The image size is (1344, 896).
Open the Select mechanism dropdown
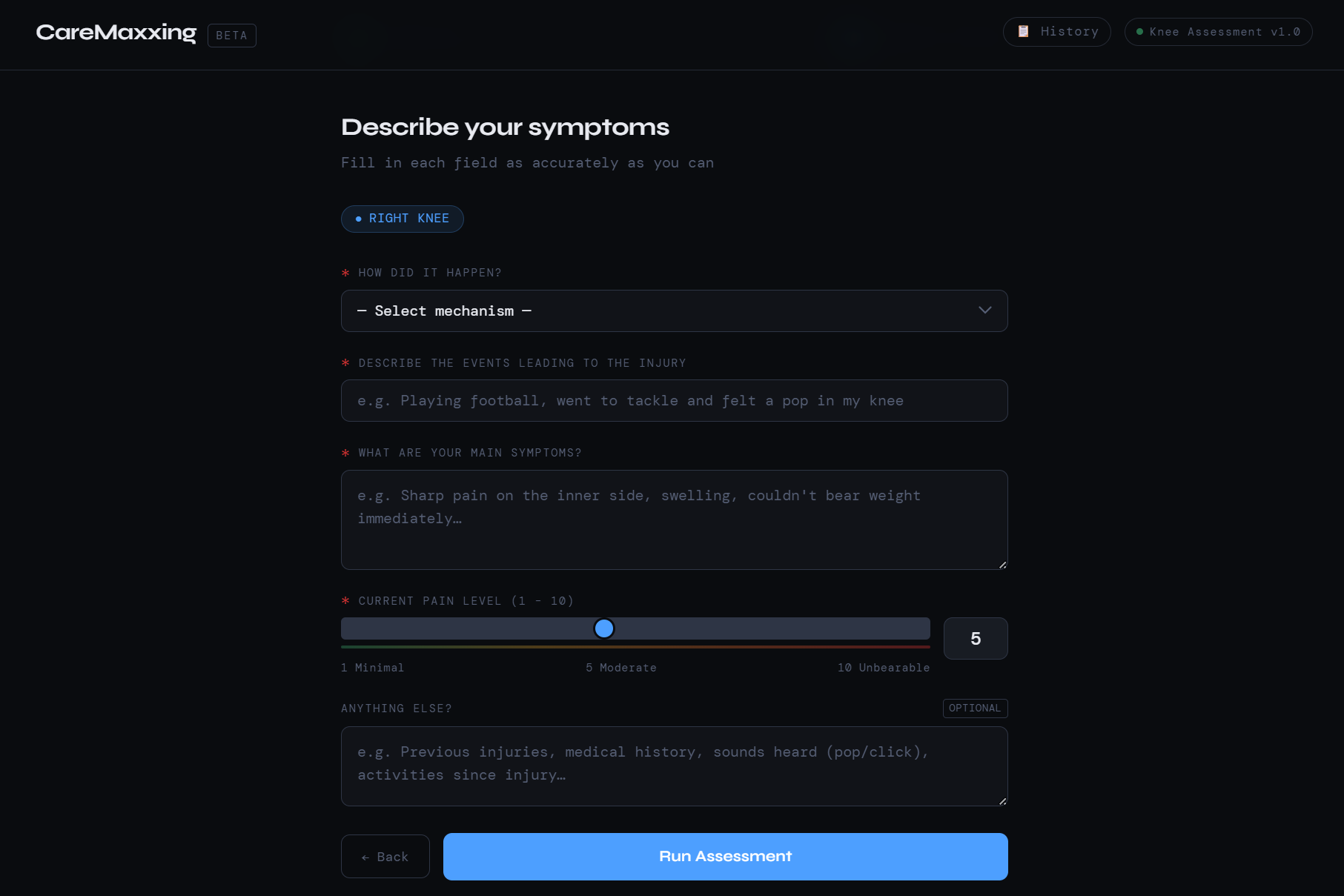pyautogui.click(x=674, y=311)
